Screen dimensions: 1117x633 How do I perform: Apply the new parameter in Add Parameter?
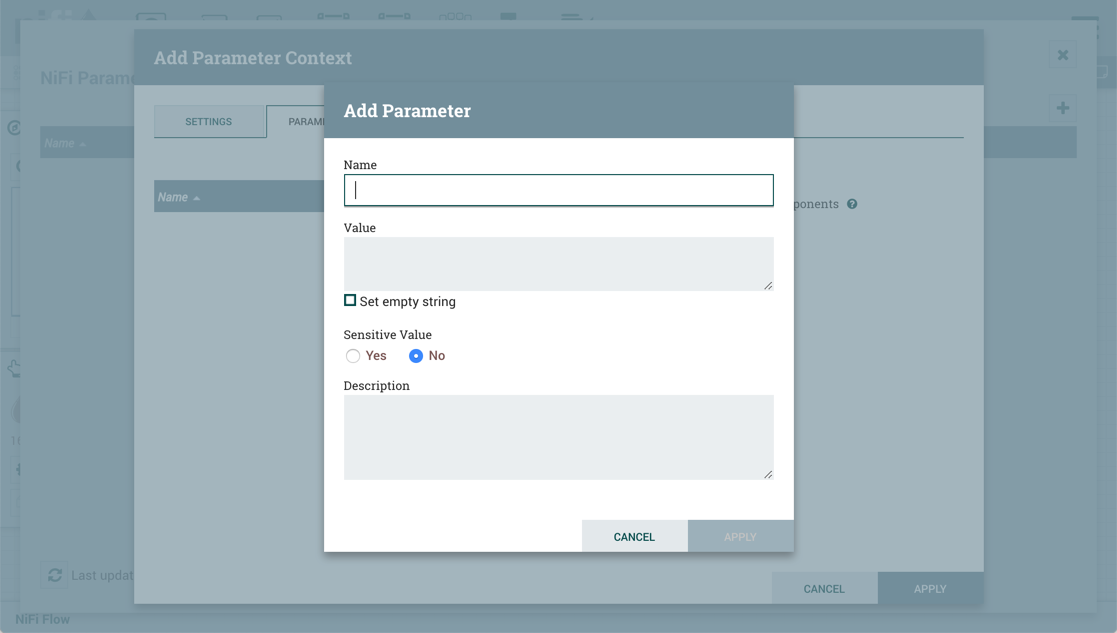point(740,537)
